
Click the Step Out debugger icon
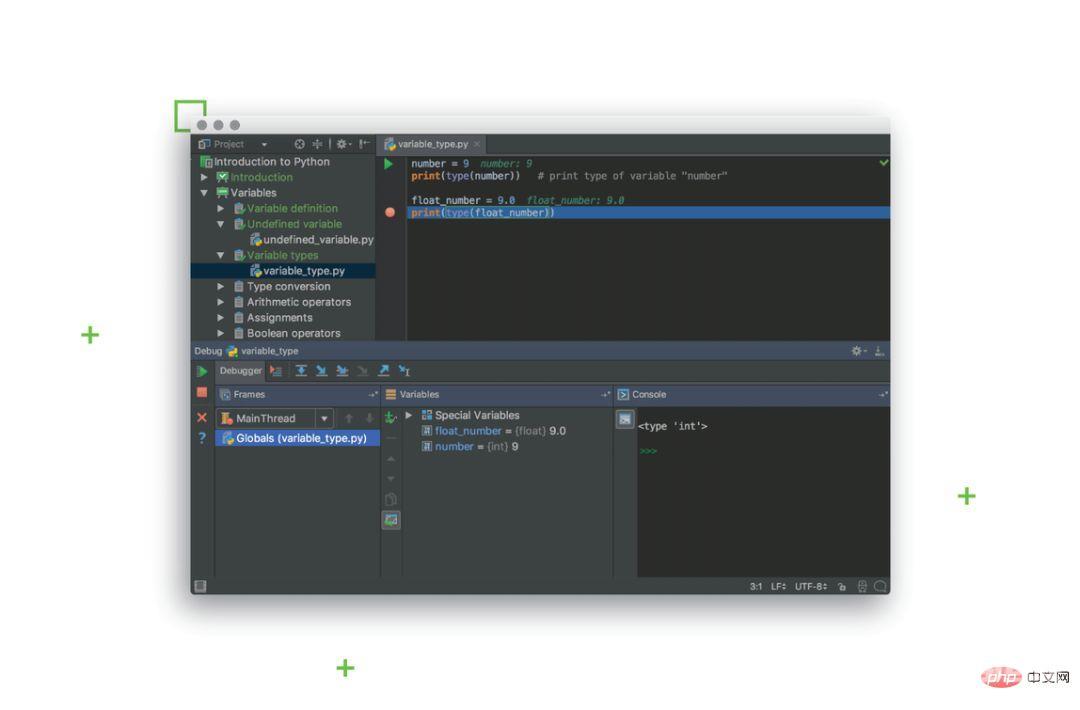tap(383, 370)
